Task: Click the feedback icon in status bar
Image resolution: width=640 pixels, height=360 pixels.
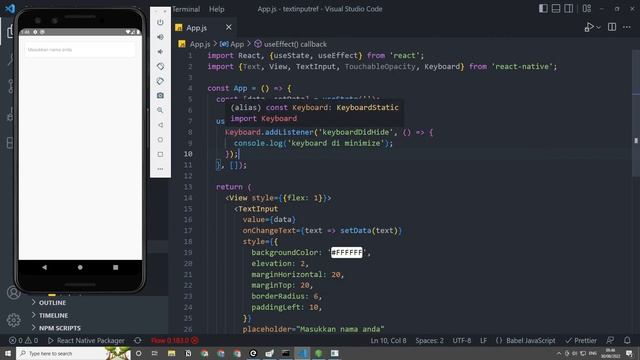Action: [x=610, y=340]
